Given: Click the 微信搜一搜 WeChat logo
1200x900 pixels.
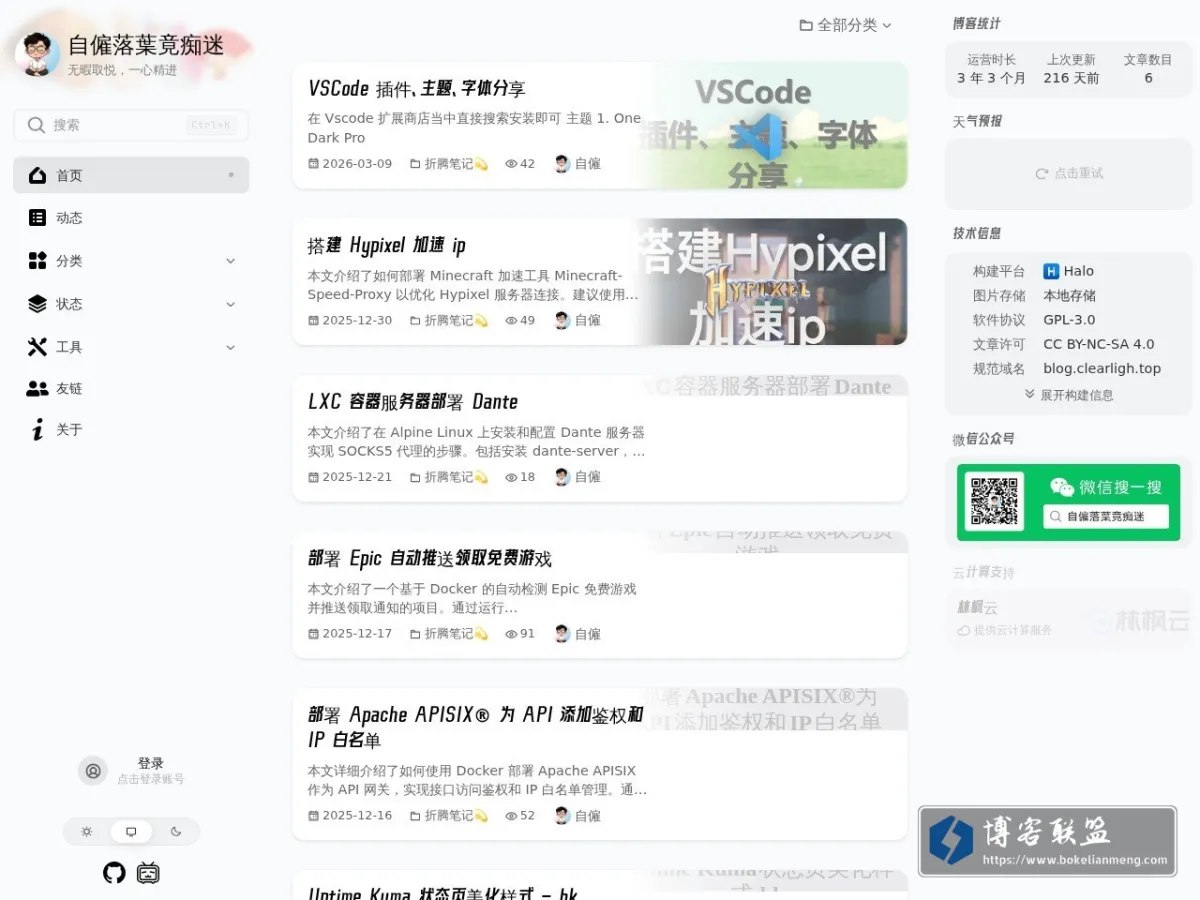Looking at the screenshot, I should click(x=1062, y=487).
